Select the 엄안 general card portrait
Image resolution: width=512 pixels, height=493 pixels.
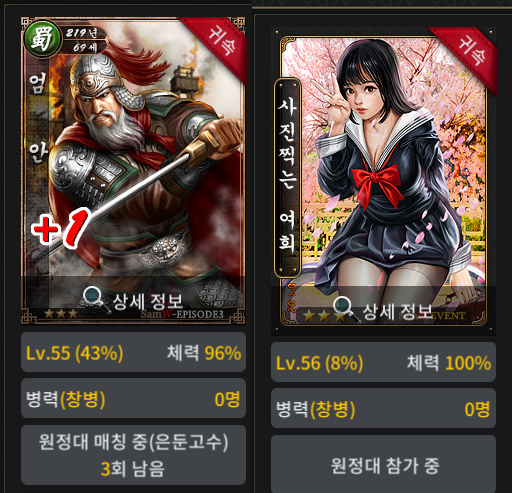[133, 170]
